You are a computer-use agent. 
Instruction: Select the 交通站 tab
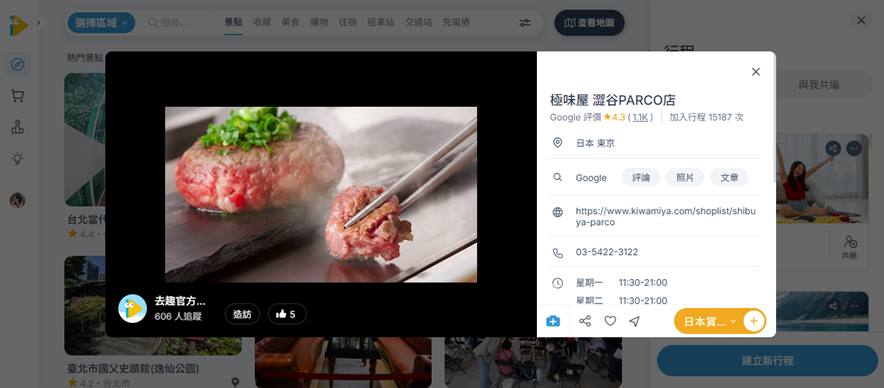[x=418, y=23]
